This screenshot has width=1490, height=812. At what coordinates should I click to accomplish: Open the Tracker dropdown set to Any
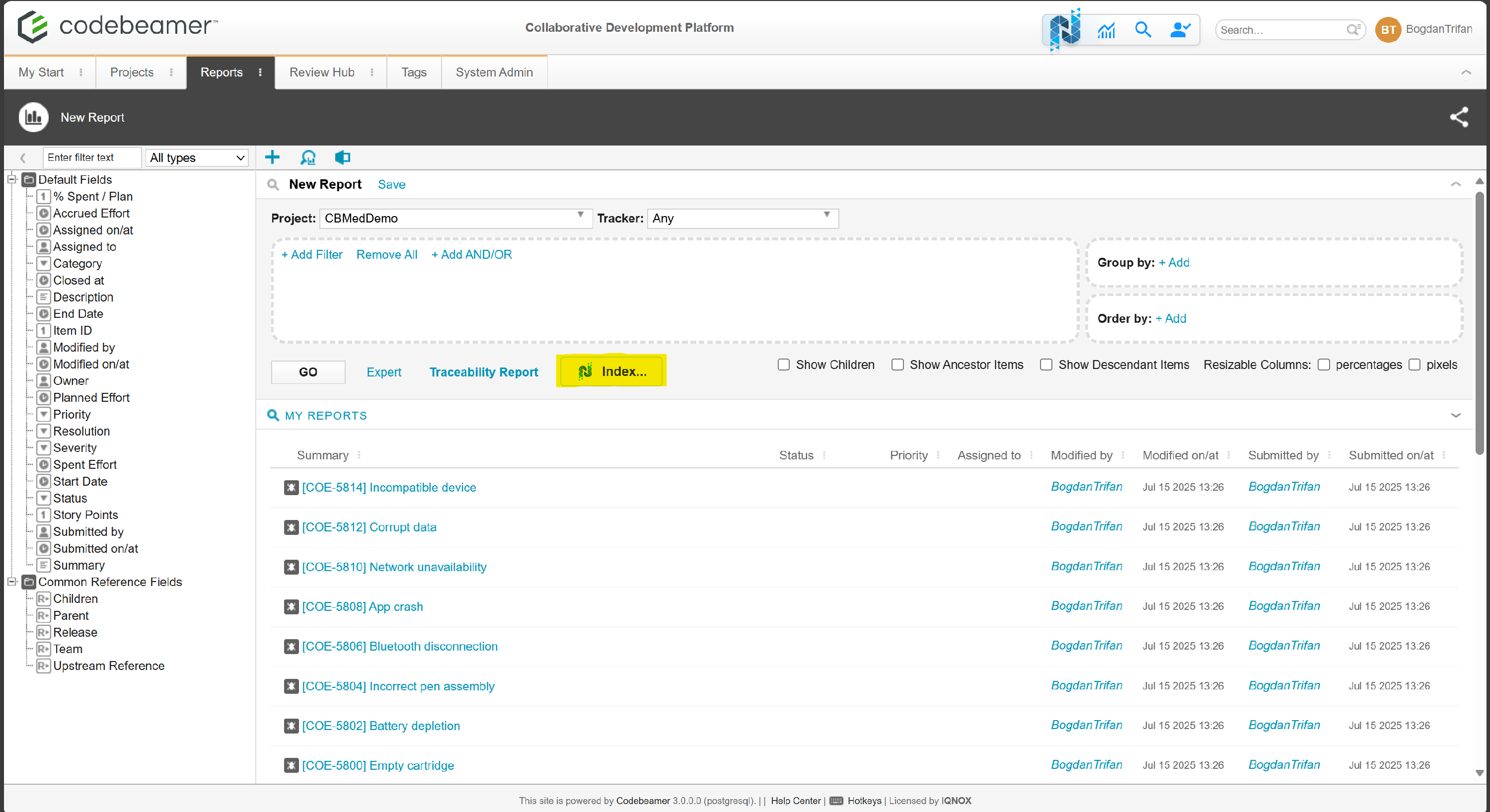click(742, 218)
